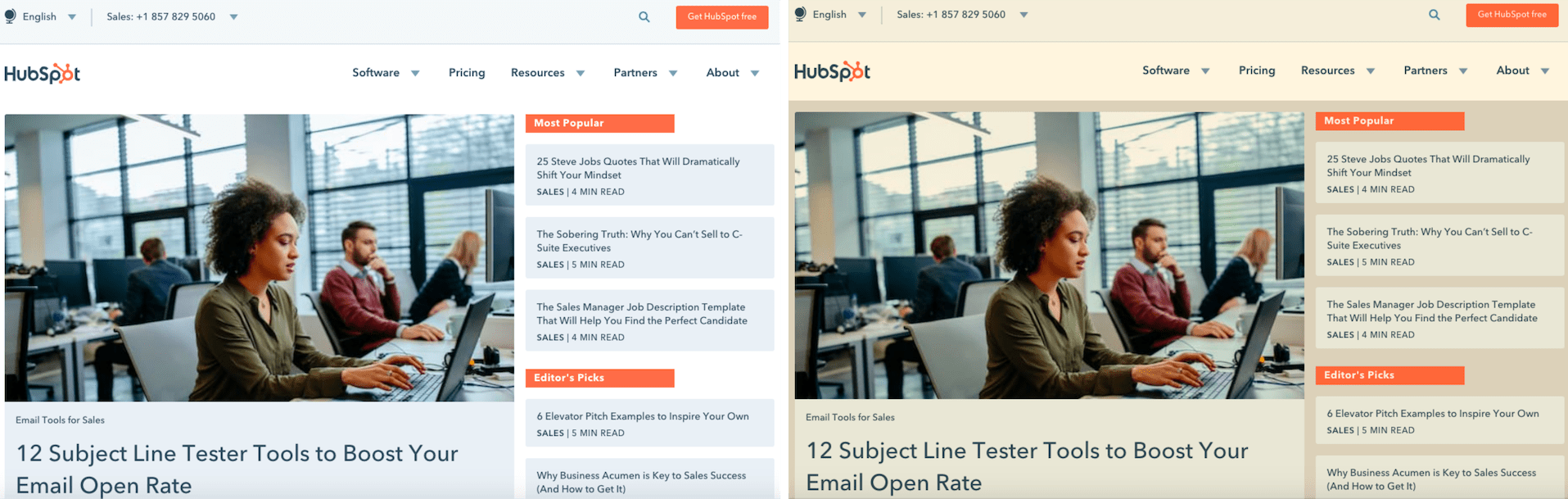Click Get HubSpot free button in left page

(x=722, y=17)
